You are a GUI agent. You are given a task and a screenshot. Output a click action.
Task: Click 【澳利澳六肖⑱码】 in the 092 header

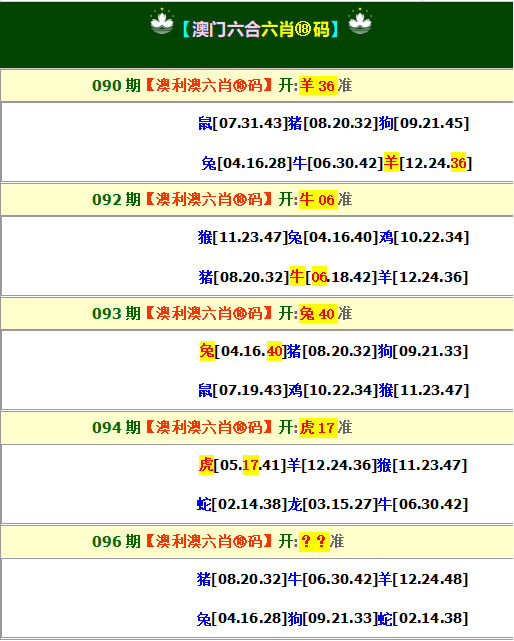(x=209, y=199)
